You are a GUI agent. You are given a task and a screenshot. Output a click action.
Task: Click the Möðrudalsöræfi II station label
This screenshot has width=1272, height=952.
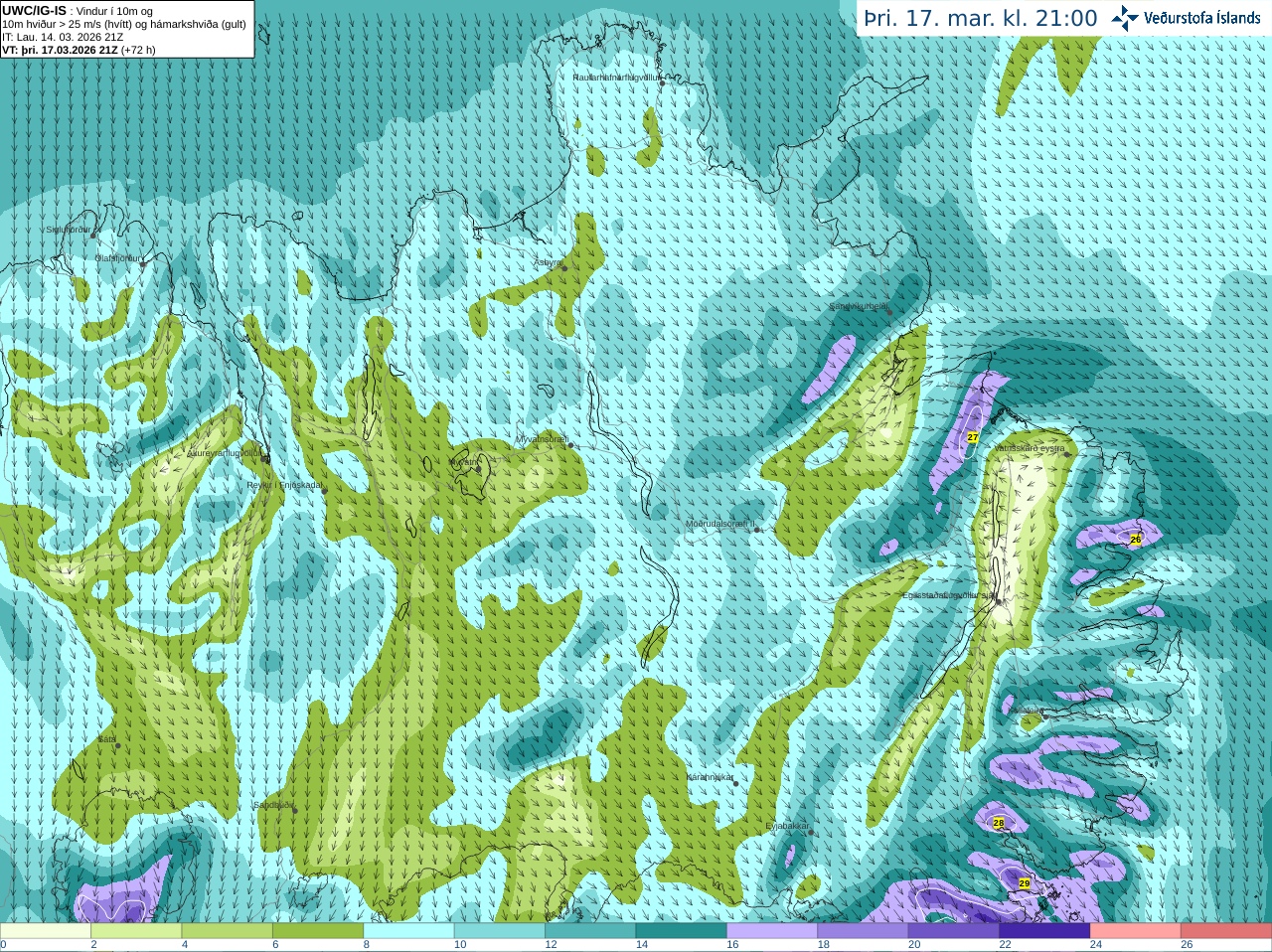click(x=720, y=524)
